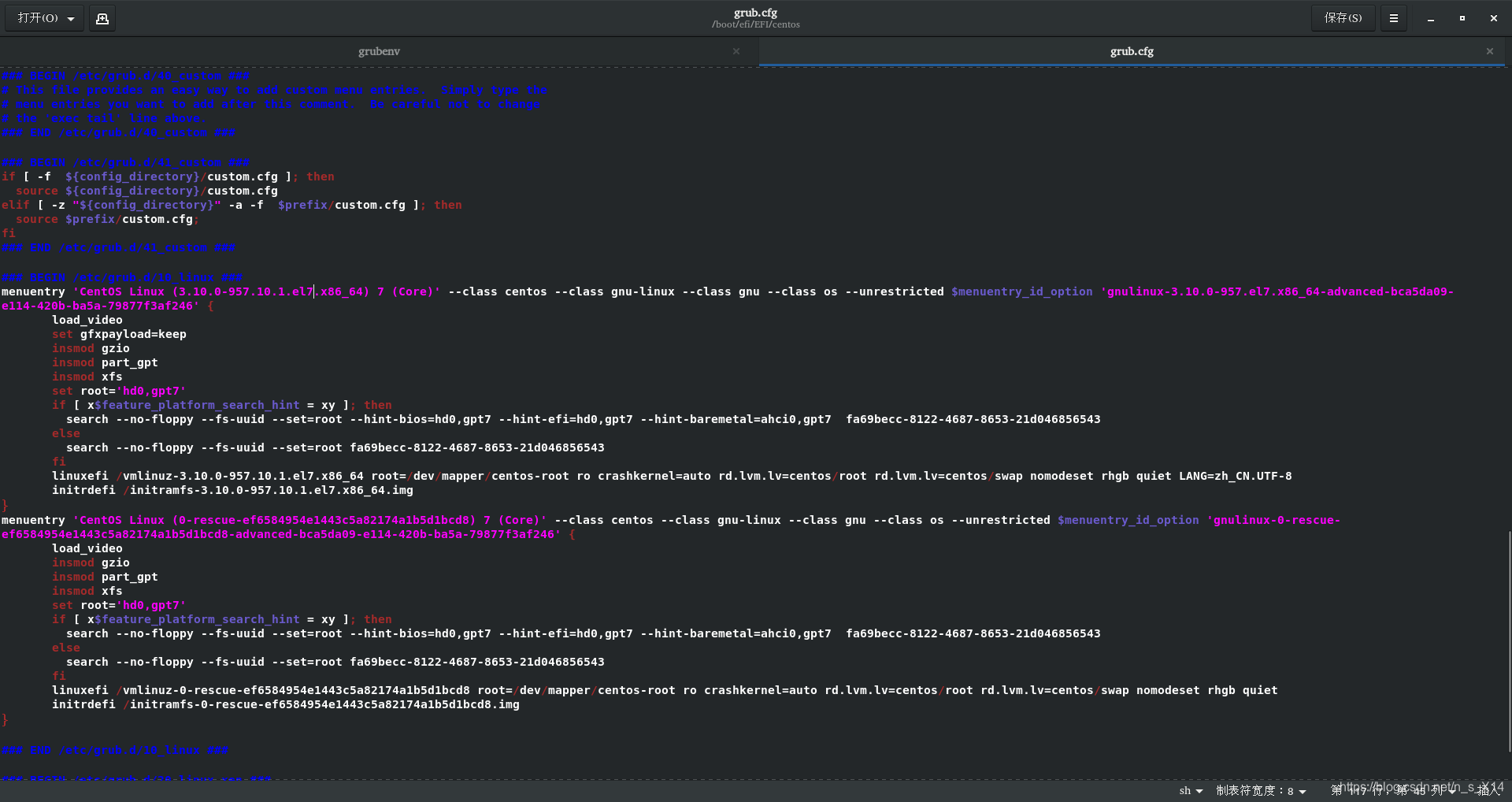
Task: Click the menuentry 'CentOS Linux (0-rescue-' line
Action: [x=671, y=527]
